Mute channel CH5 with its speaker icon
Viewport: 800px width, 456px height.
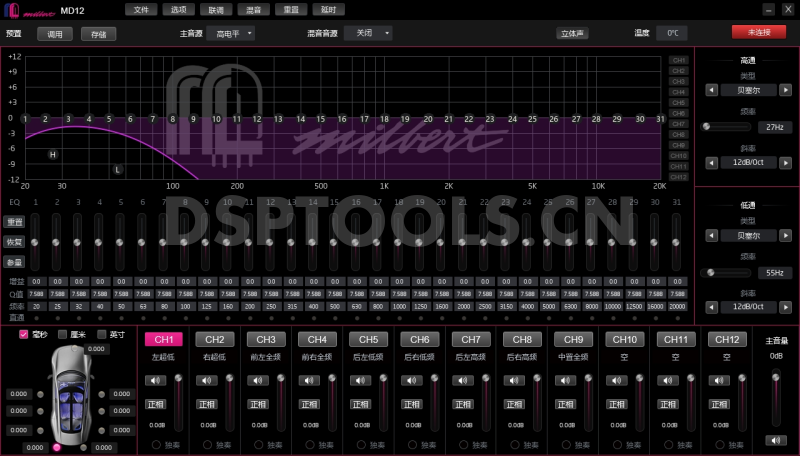click(x=359, y=380)
